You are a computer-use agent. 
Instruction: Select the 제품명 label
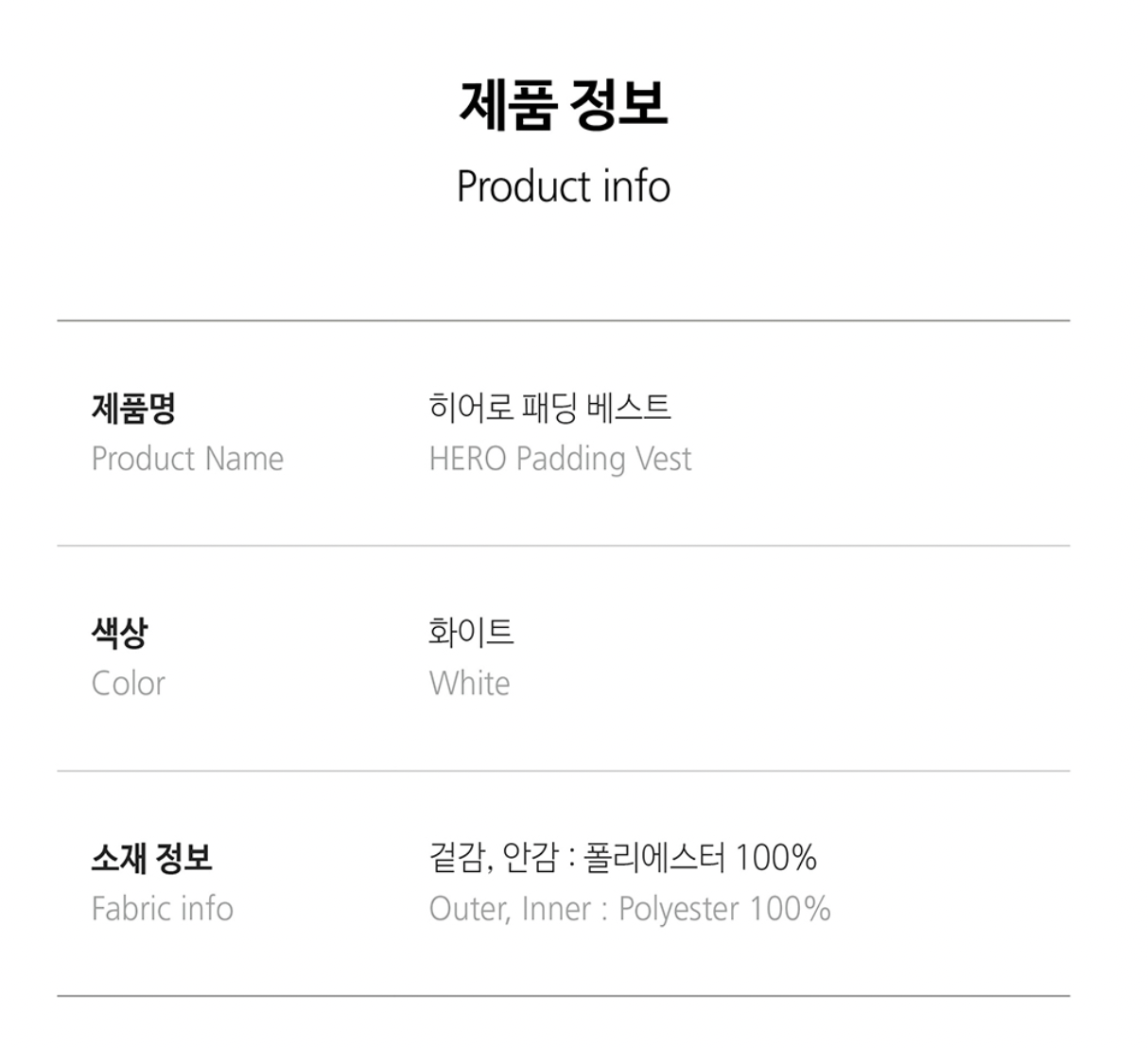(x=133, y=408)
